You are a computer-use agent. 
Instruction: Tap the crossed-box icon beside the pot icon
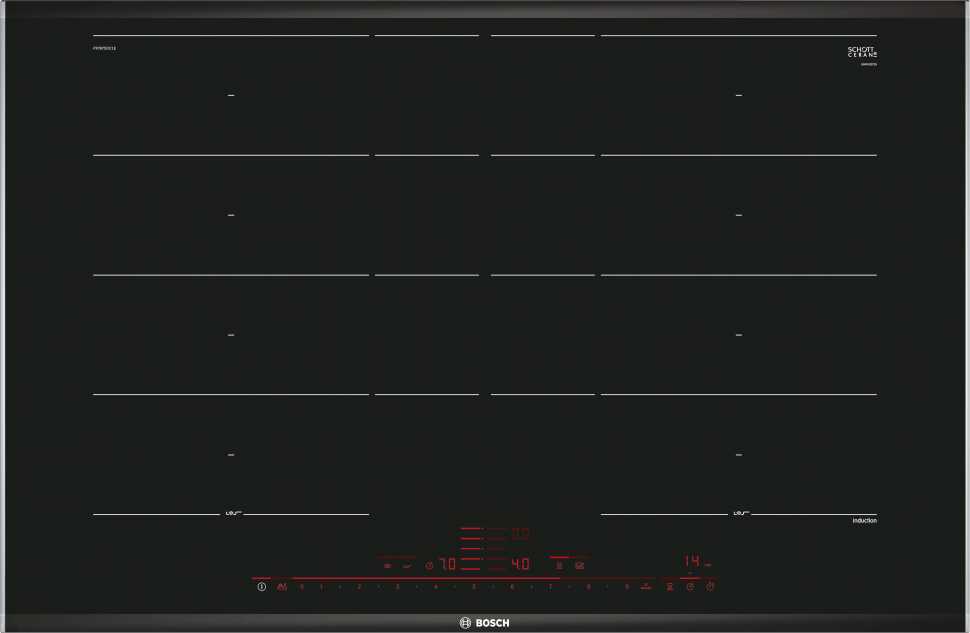[x=579, y=565]
